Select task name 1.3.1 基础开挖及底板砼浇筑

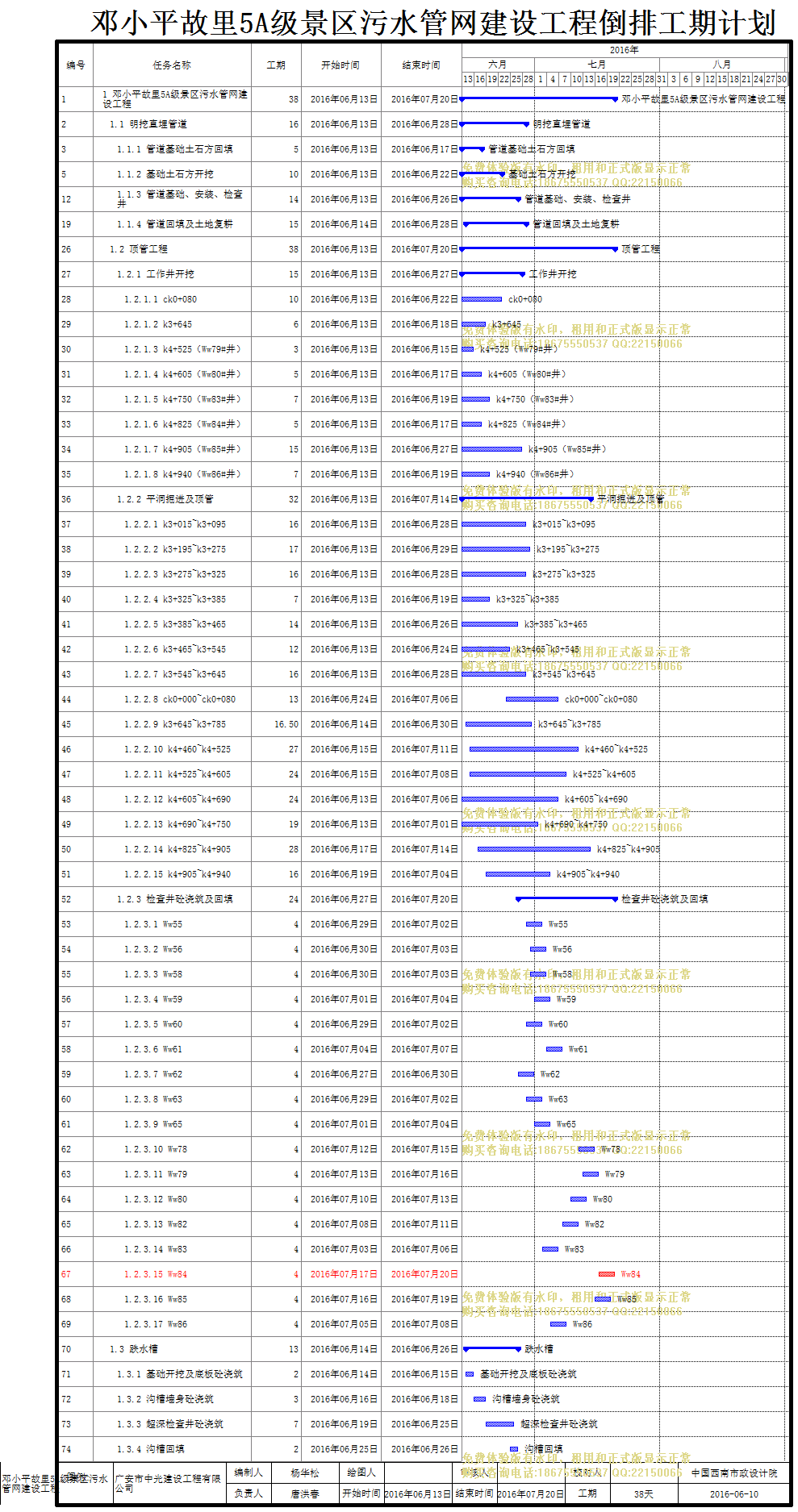tap(179, 1374)
